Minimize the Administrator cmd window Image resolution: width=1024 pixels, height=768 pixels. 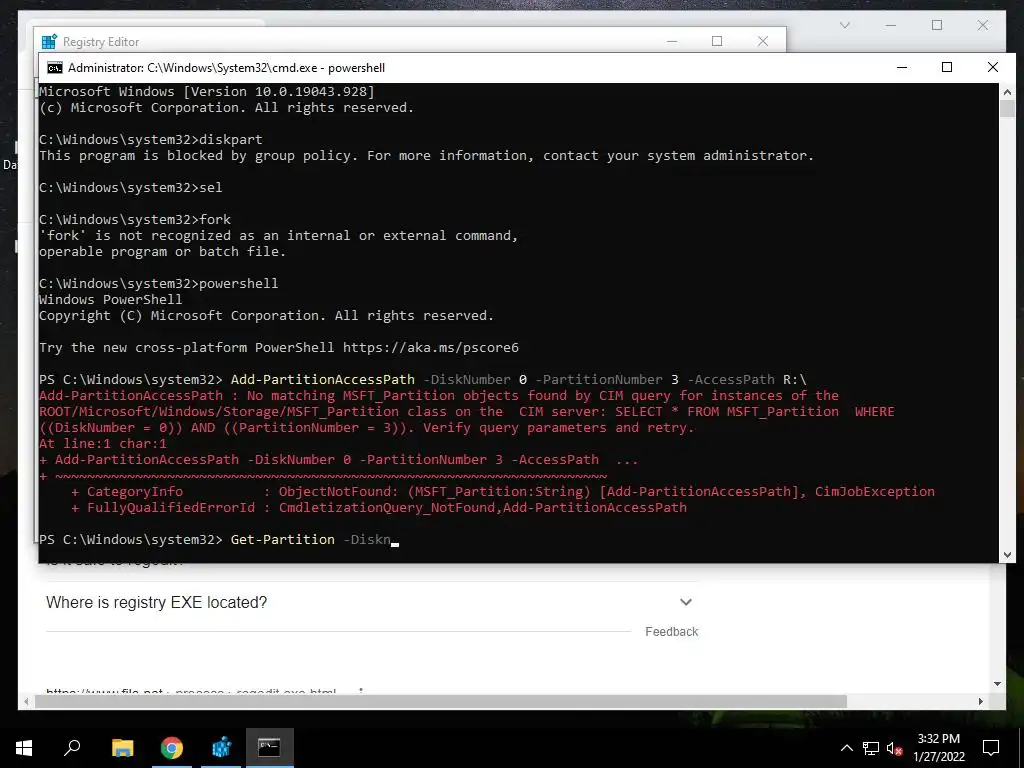[x=902, y=67]
